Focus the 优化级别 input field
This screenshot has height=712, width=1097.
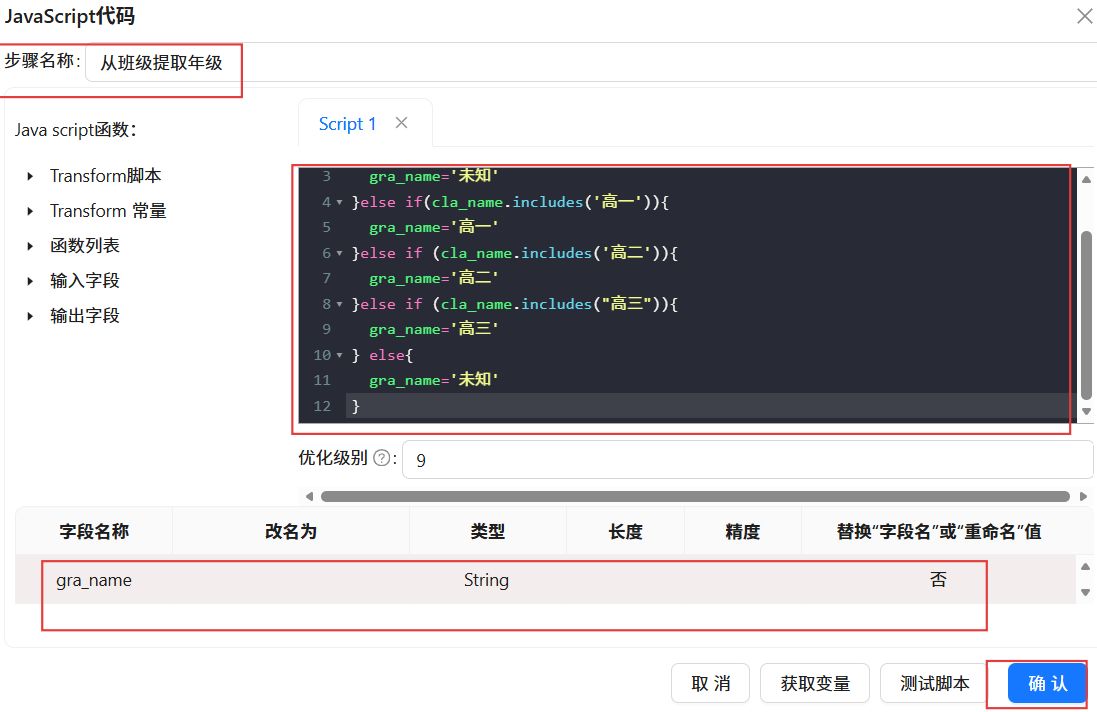pos(747,460)
